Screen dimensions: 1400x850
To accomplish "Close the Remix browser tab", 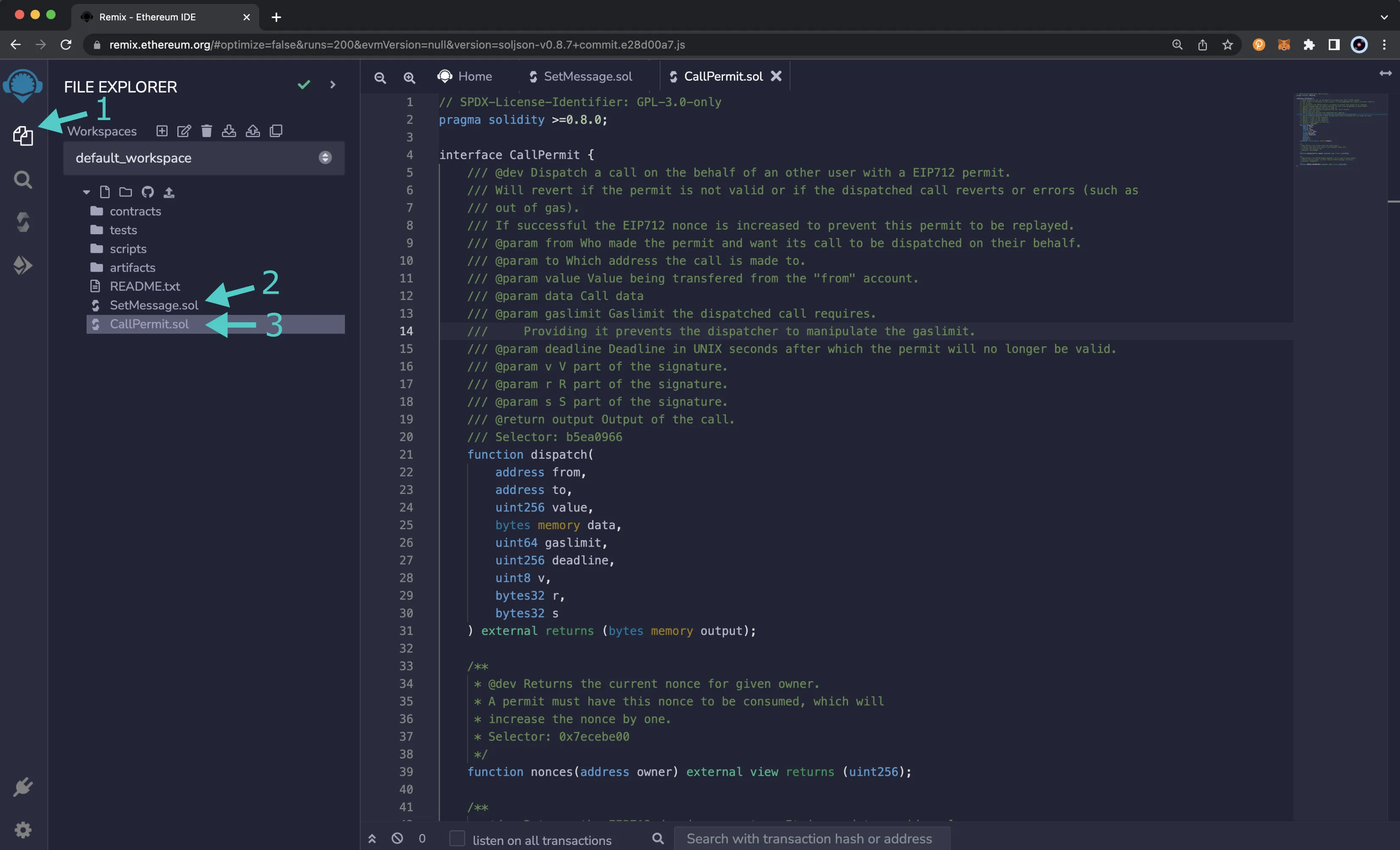I will coord(246,17).
